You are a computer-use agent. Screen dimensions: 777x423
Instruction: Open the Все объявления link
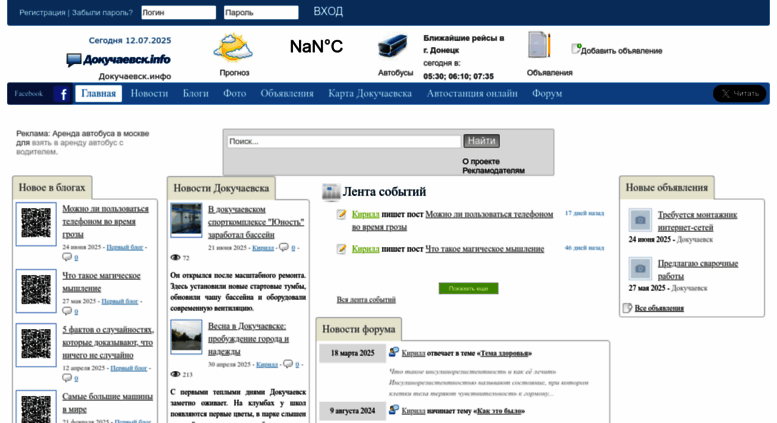click(x=659, y=308)
